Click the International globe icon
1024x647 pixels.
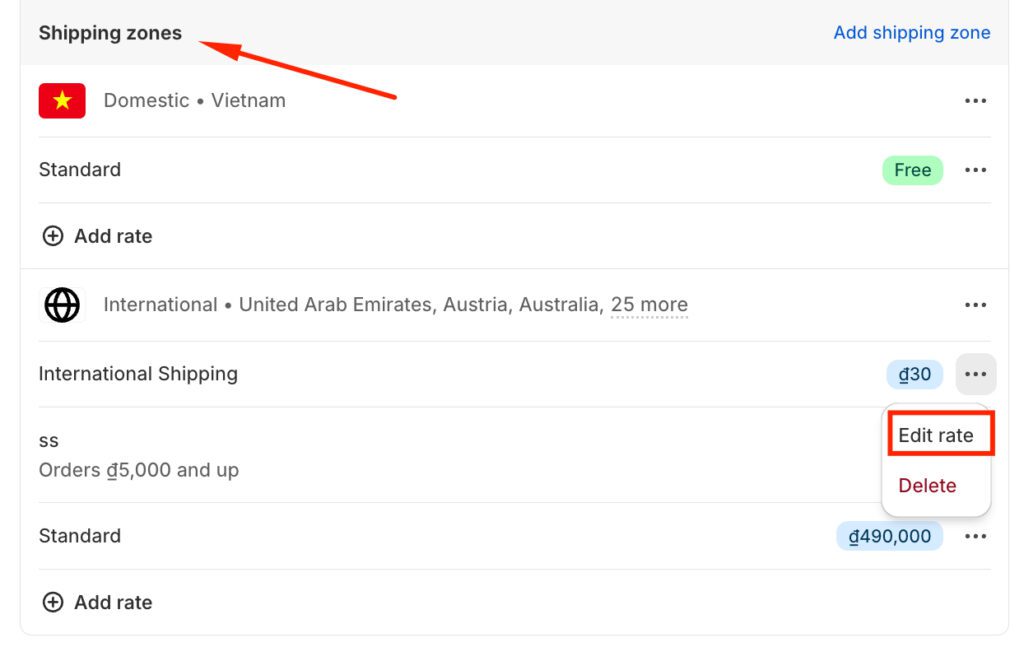point(62,305)
